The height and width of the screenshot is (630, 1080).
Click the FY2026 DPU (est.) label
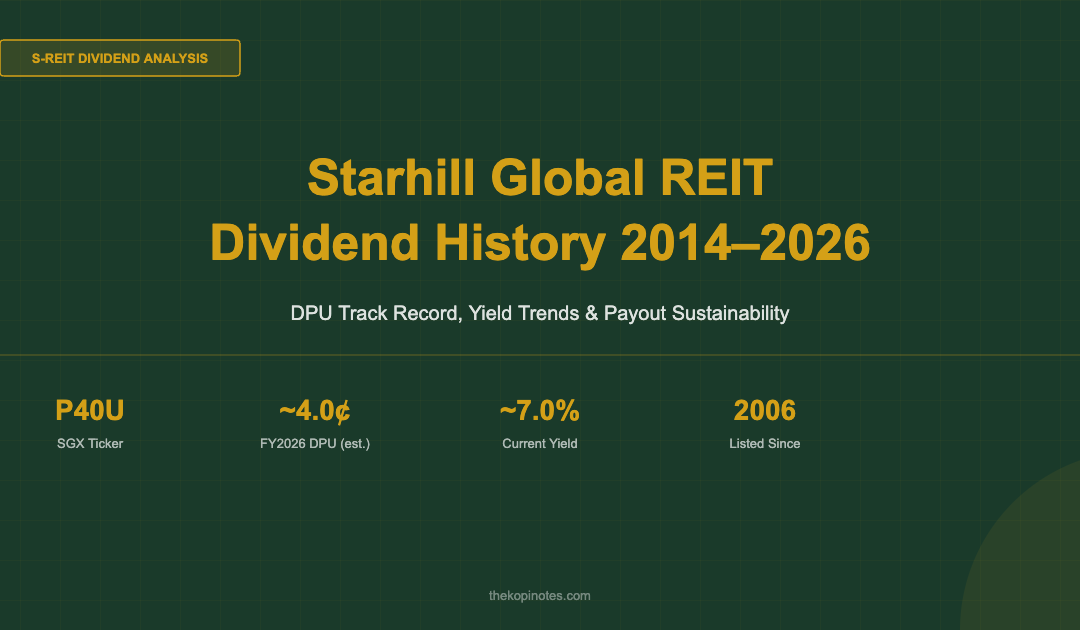315,443
